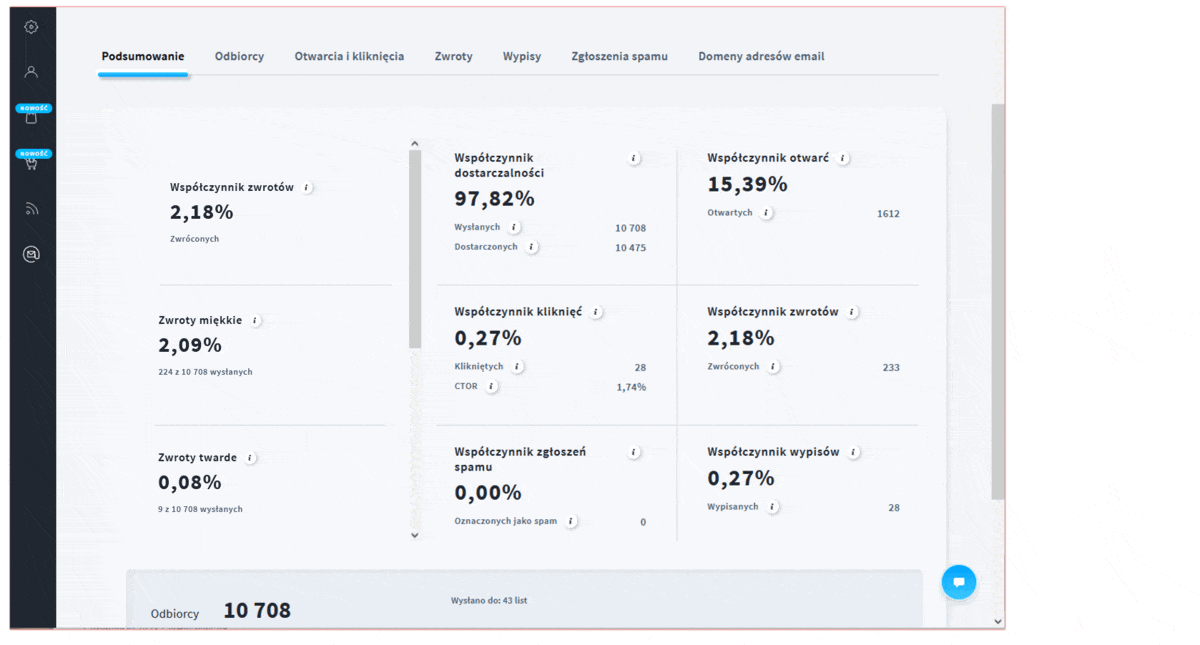Show info for Współczynnik wypisów
1200x645 pixels.
coord(853,452)
